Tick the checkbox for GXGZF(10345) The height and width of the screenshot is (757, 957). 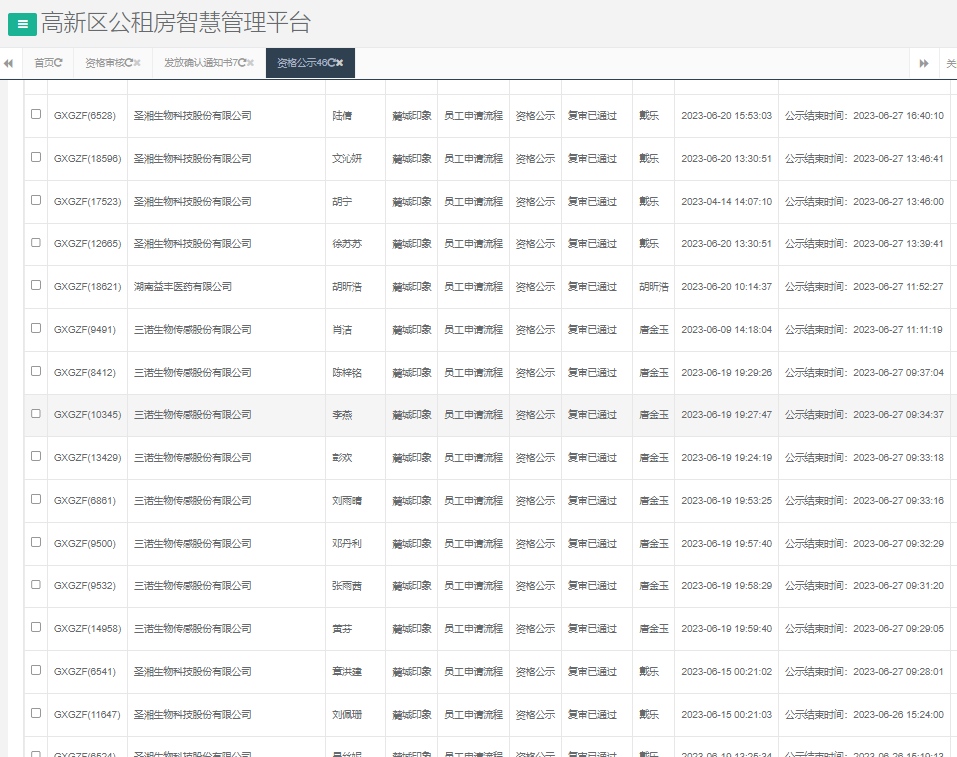[36, 413]
